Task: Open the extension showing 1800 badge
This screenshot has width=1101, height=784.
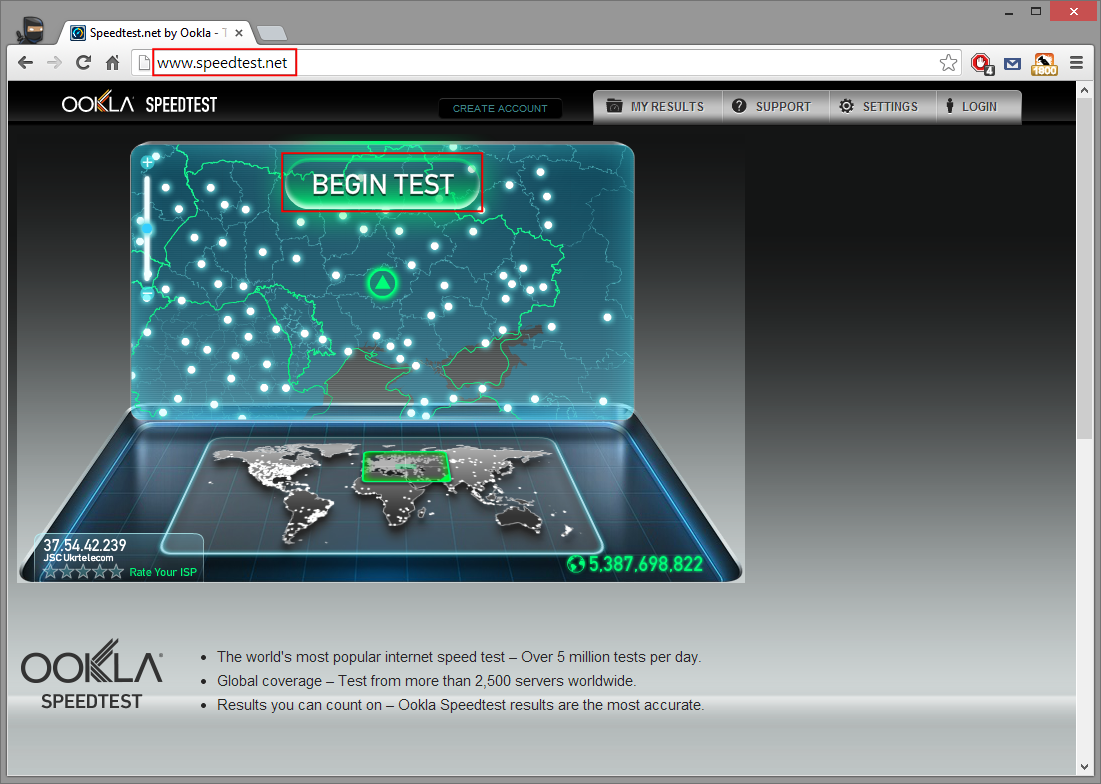Action: [x=1044, y=64]
